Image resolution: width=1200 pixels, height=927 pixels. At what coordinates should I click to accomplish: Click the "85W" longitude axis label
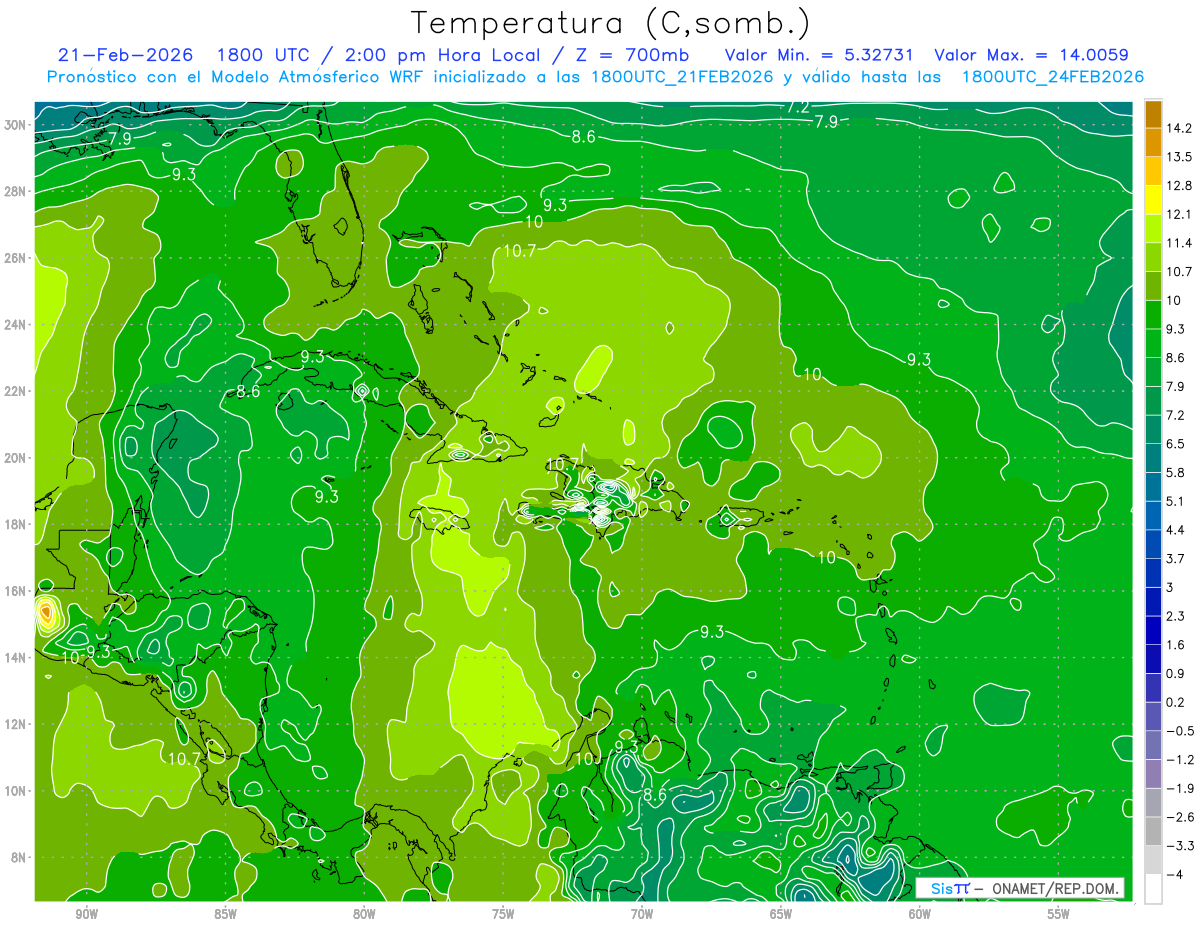coord(225,914)
